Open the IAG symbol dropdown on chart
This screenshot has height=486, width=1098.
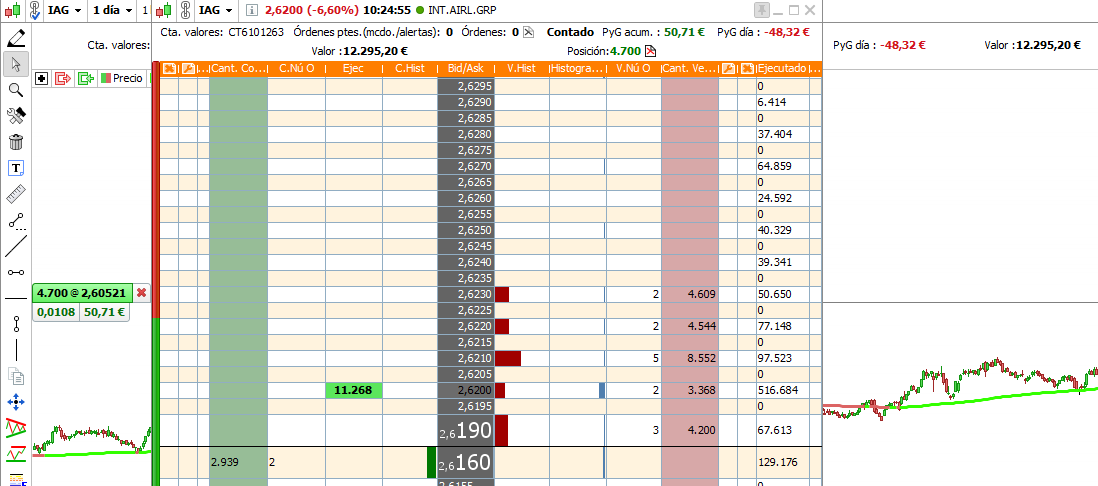(x=64, y=11)
